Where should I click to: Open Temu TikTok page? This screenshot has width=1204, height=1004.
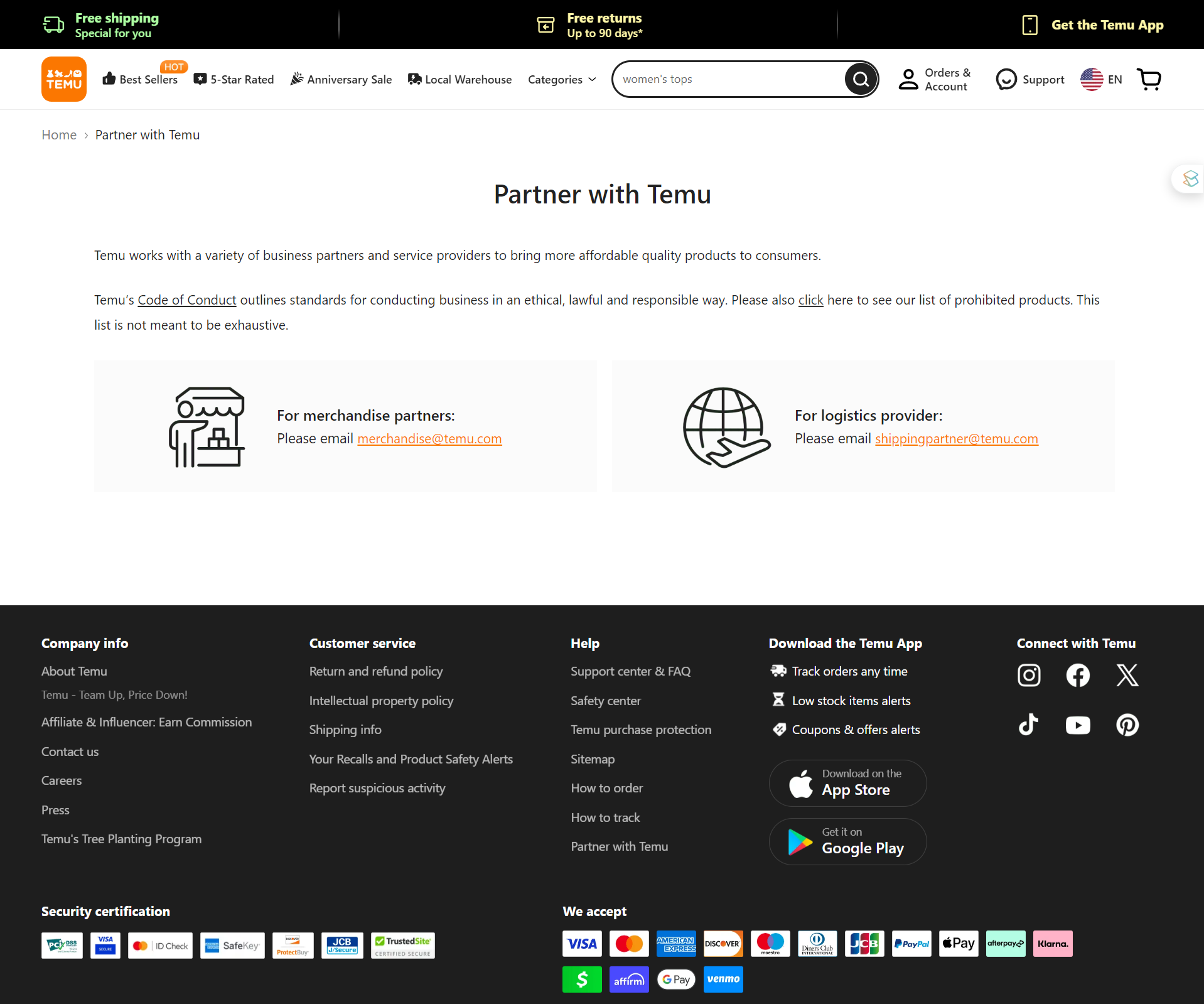click(x=1029, y=725)
